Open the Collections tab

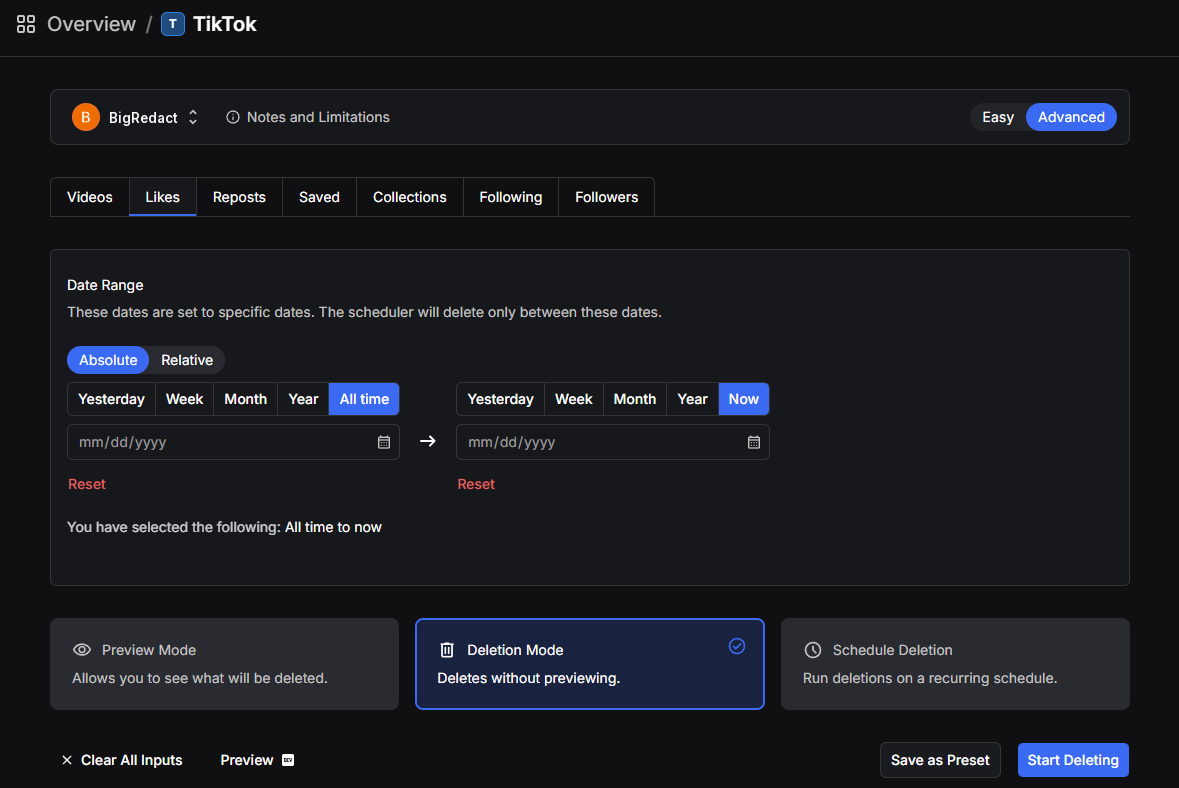coord(410,197)
